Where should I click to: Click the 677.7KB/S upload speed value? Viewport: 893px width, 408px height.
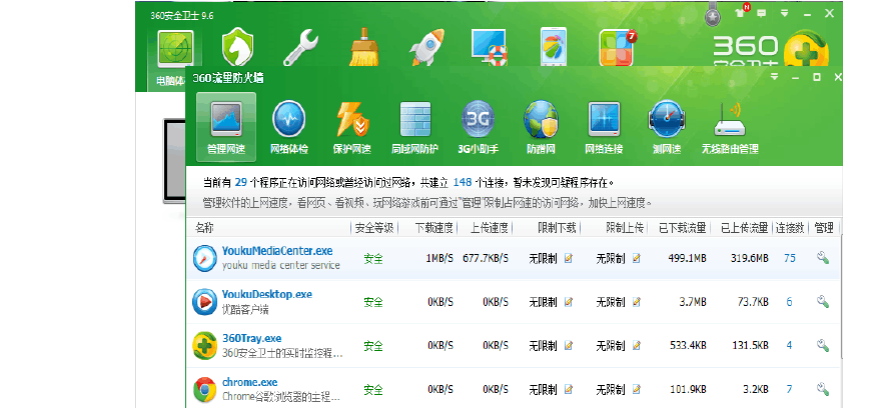(x=486, y=258)
